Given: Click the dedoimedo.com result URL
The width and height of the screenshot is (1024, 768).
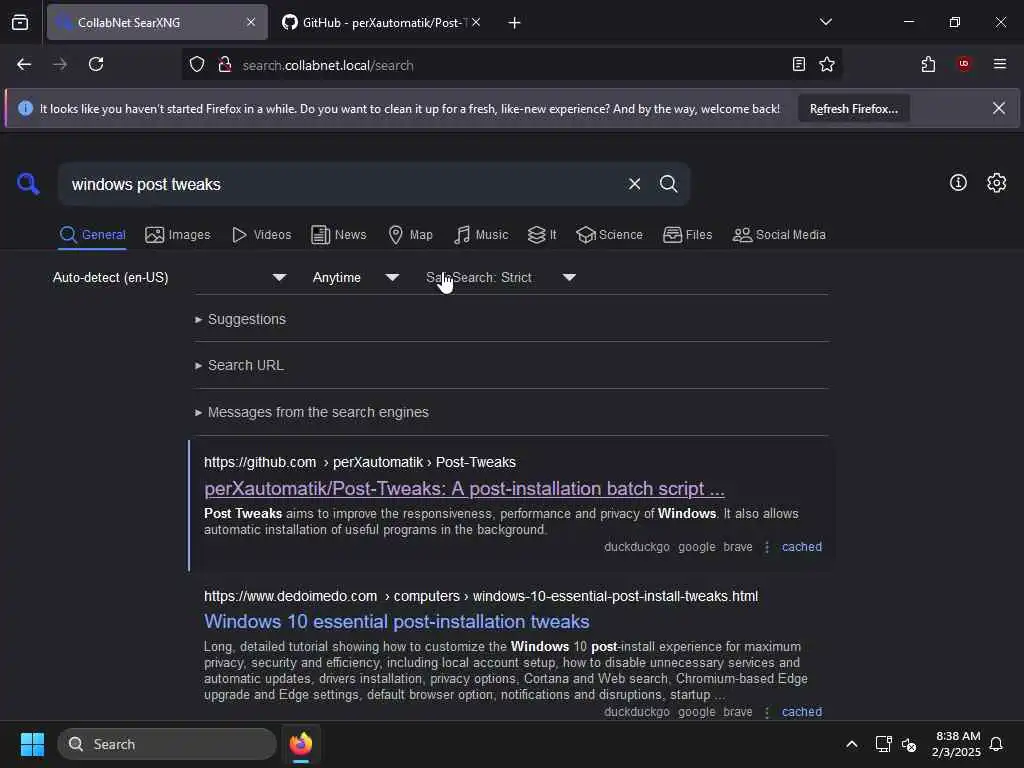Looking at the screenshot, I should point(481,596).
